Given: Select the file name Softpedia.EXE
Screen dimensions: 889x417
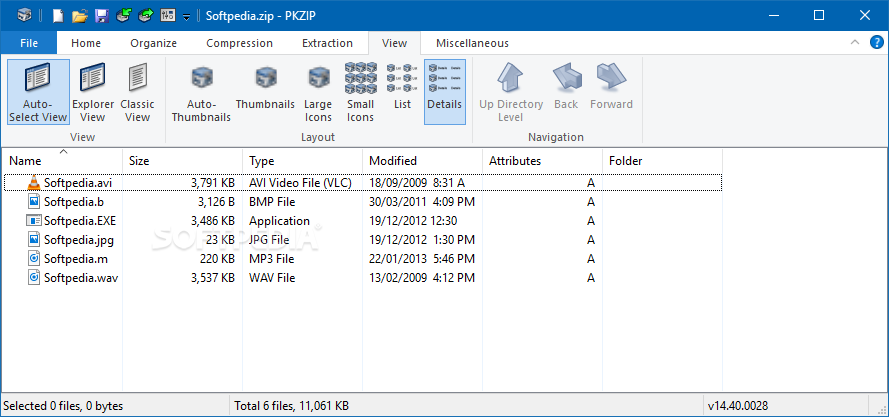Looking at the screenshot, I should pos(80,221).
